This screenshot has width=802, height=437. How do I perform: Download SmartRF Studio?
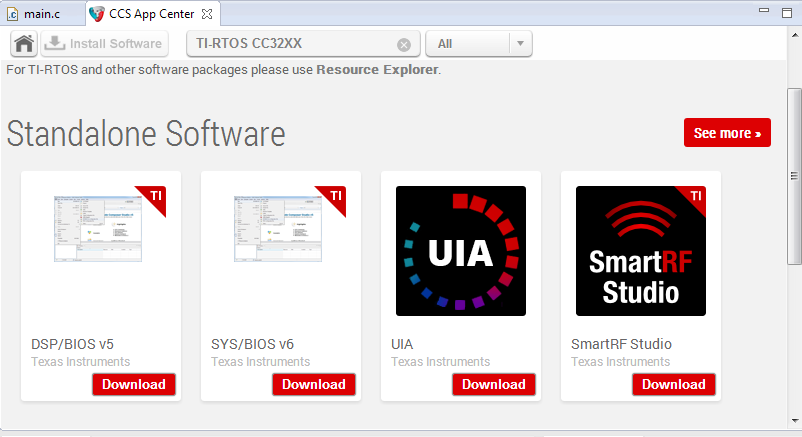674,384
